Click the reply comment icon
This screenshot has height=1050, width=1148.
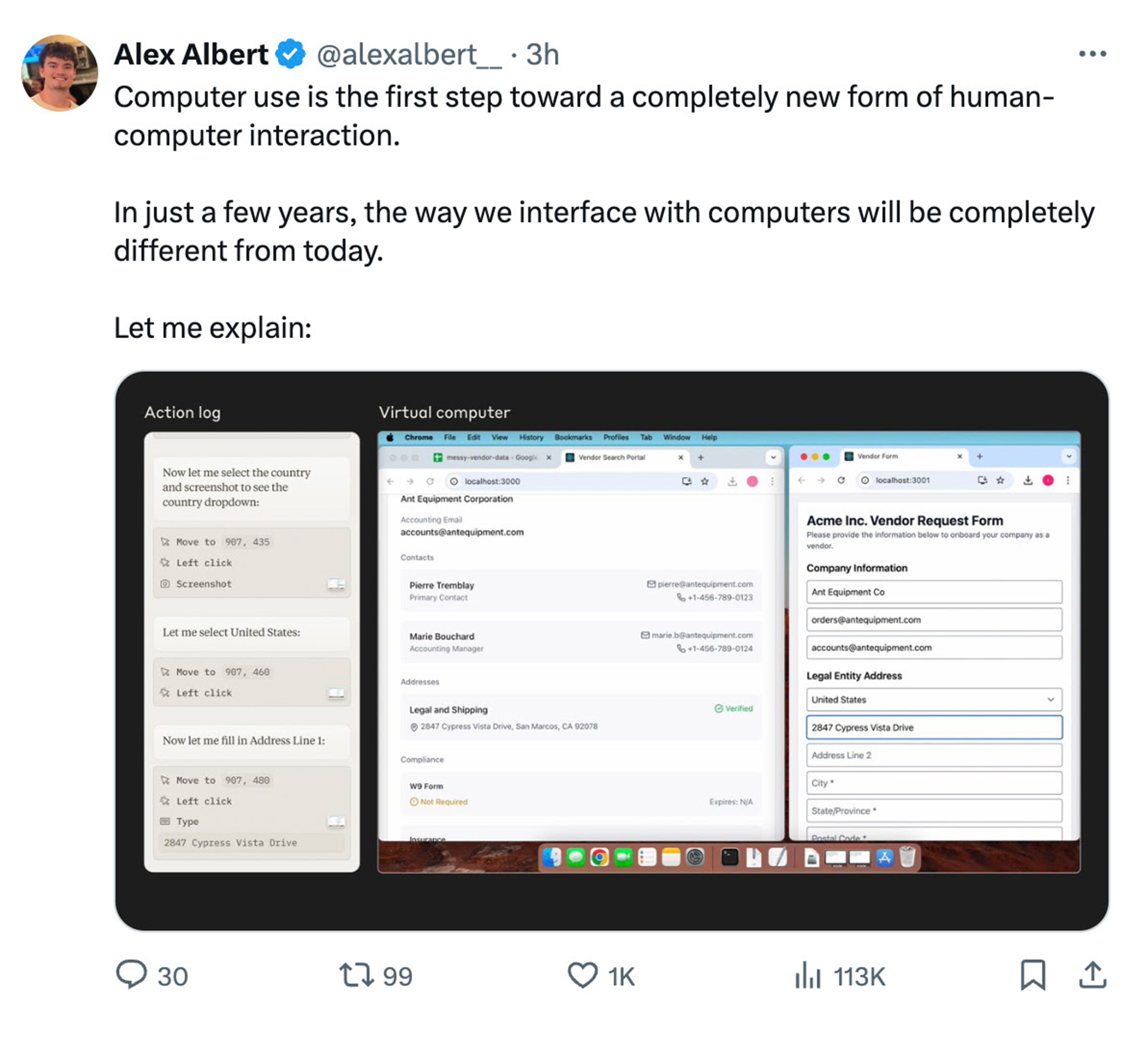pyautogui.click(x=131, y=975)
